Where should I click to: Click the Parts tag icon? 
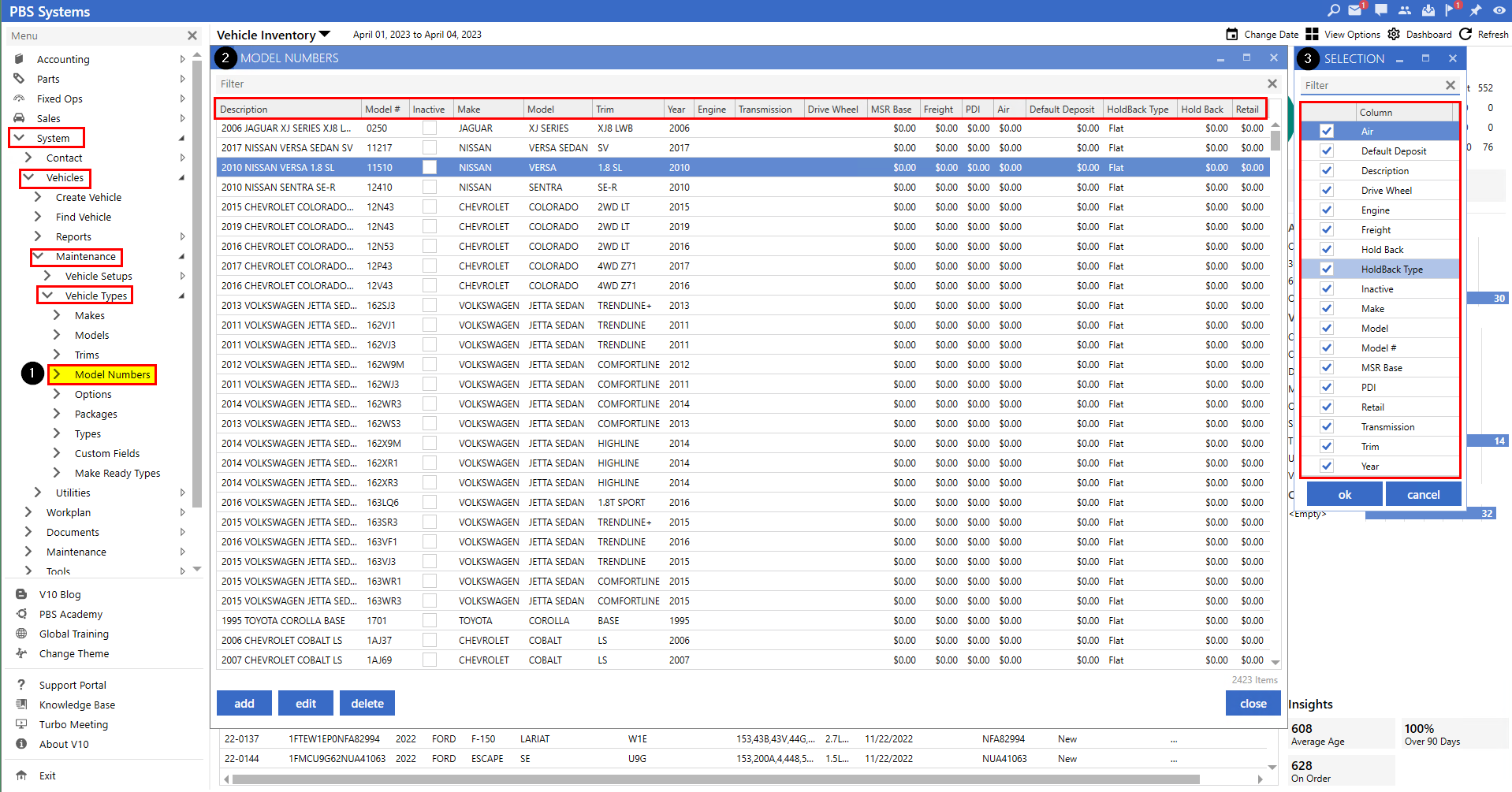coord(20,79)
